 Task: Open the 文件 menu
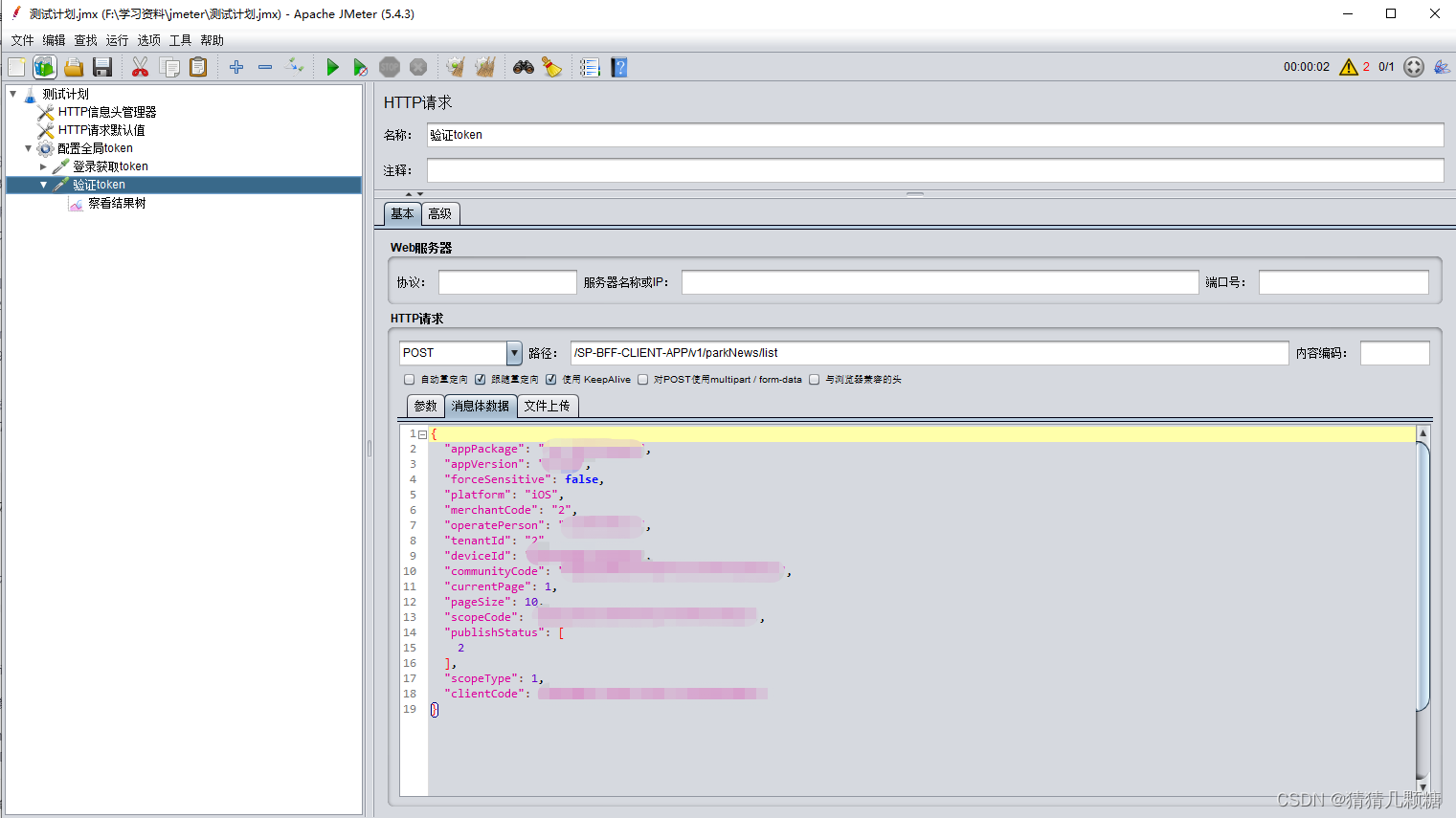[22, 40]
